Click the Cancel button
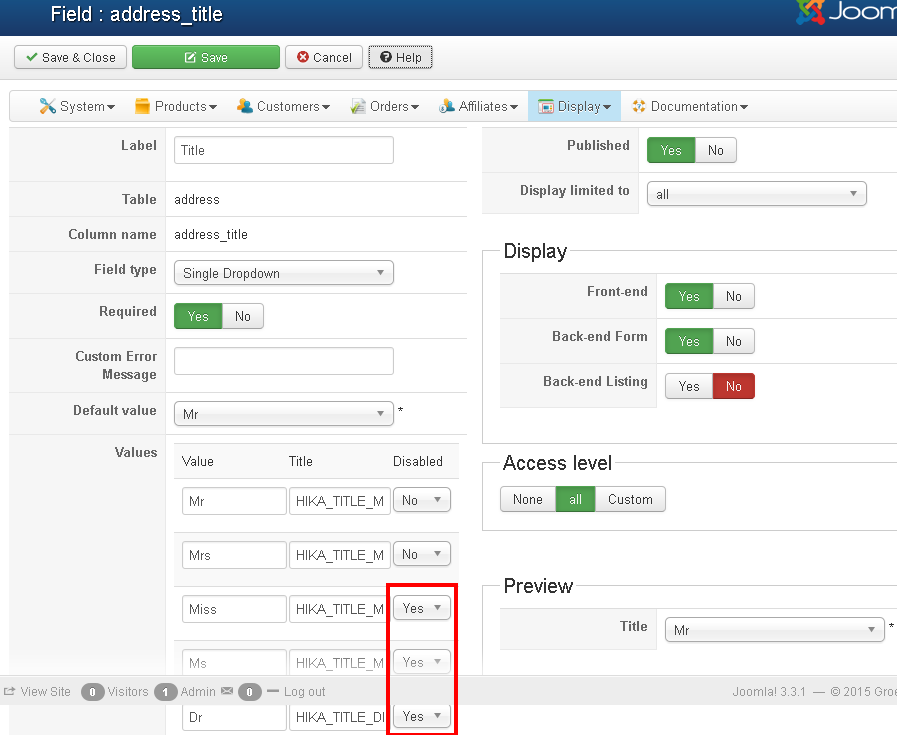Viewport: 897px width, 735px height. click(324, 57)
